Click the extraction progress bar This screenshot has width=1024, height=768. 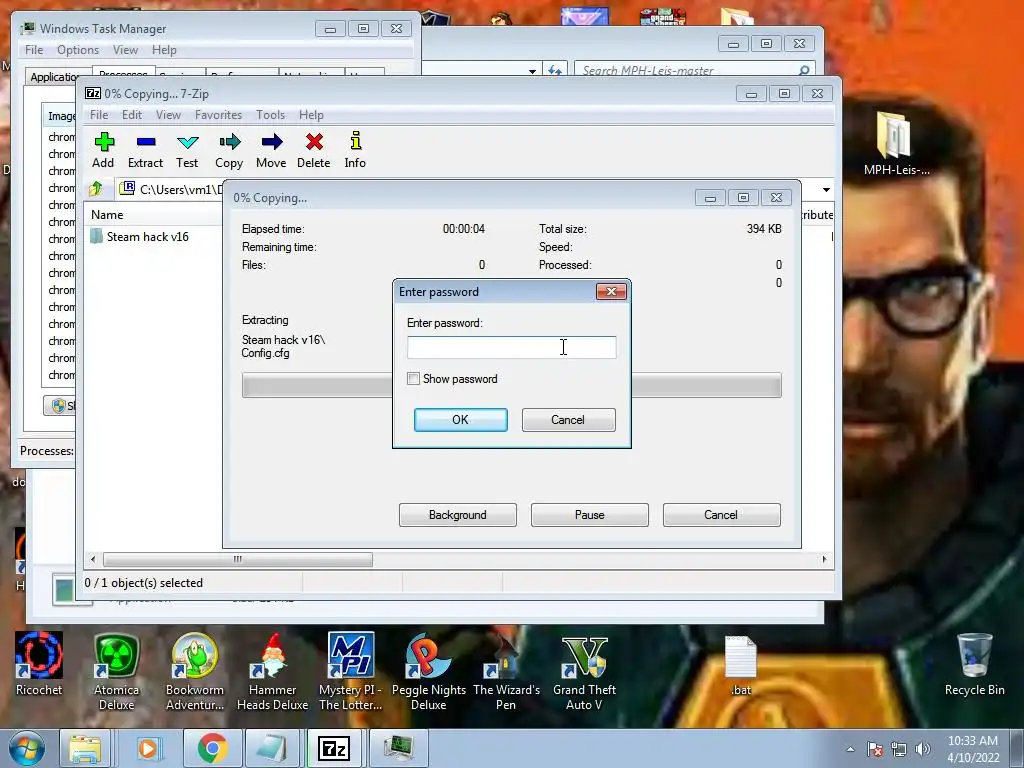[x=511, y=385]
